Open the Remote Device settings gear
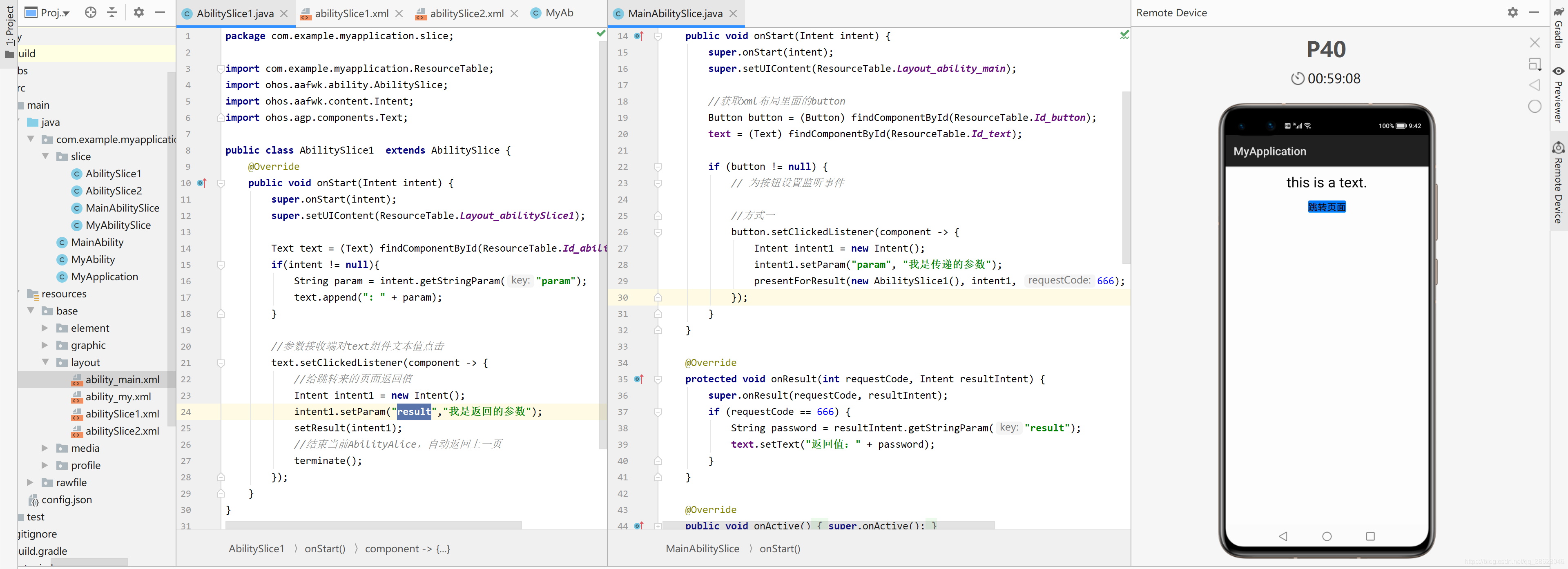The width and height of the screenshot is (1568, 569). pos(1512,12)
